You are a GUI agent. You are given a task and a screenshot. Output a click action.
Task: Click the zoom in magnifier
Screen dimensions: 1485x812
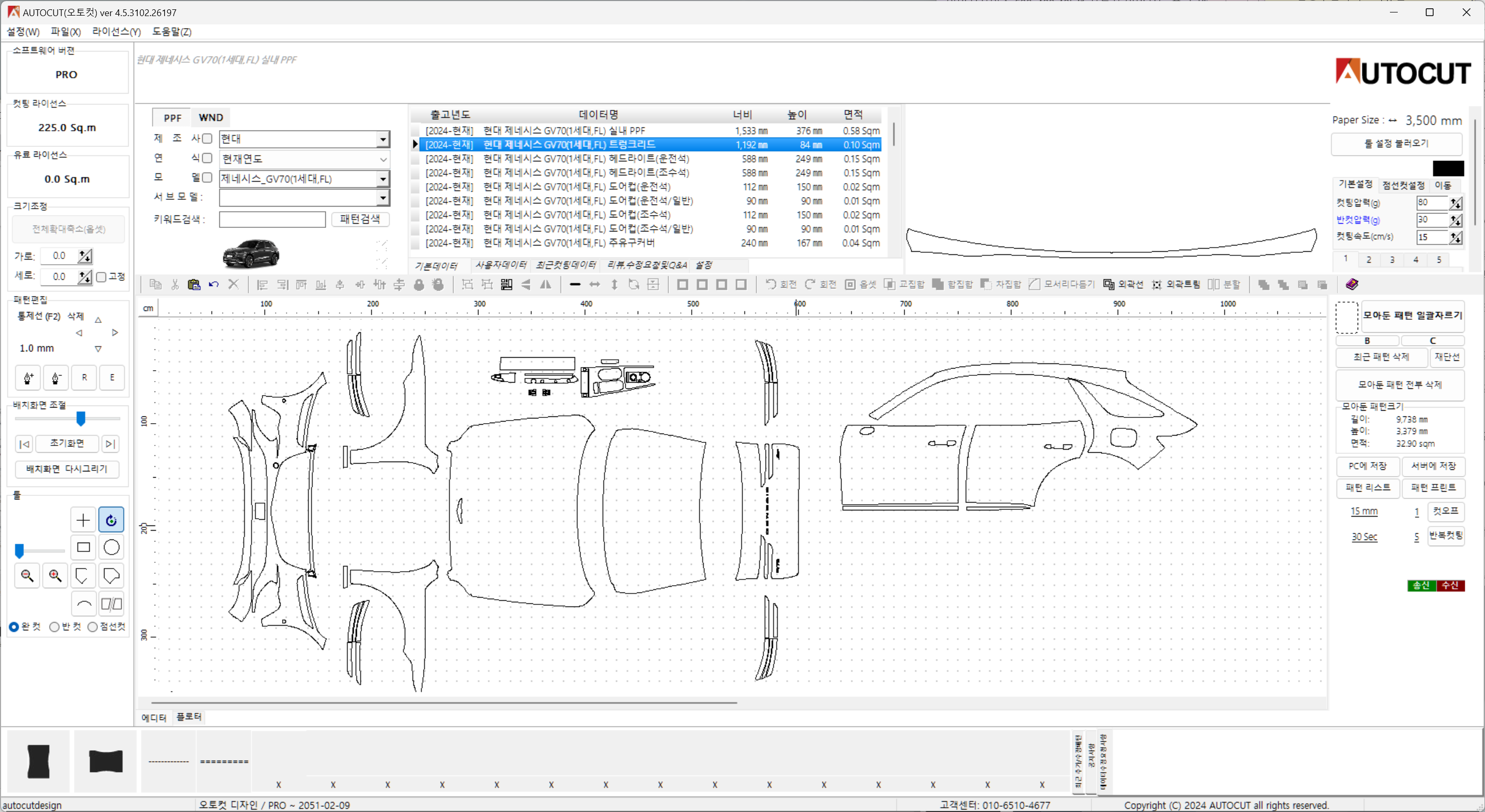(56, 575)
